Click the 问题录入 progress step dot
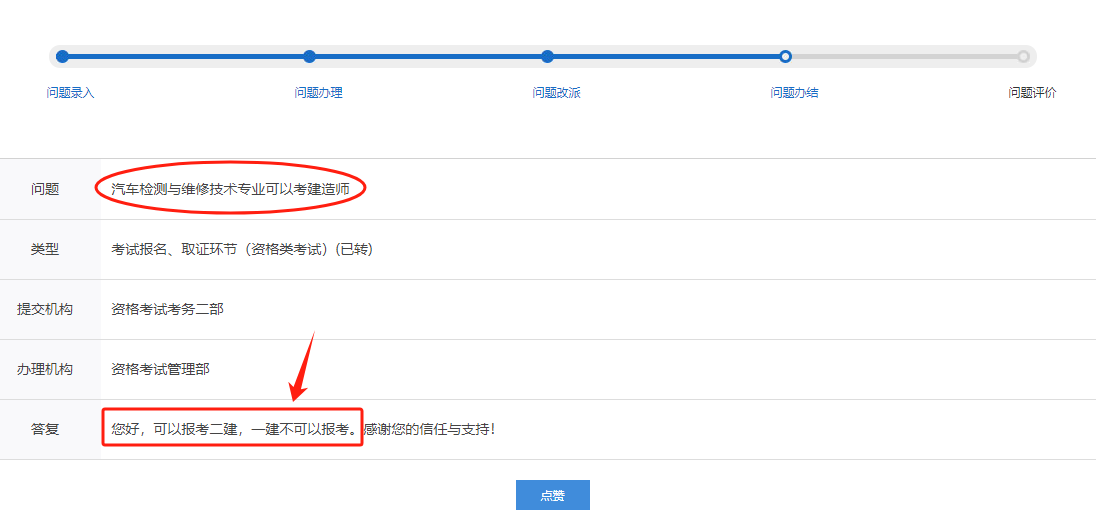 (62, 57)
